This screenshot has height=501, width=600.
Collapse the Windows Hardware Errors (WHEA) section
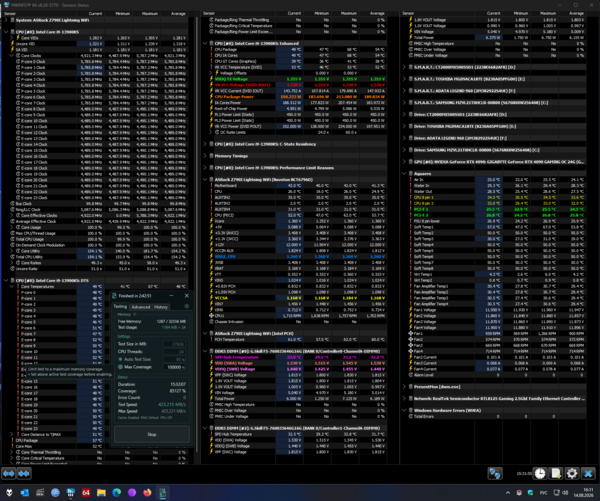(x=404, y=410)
